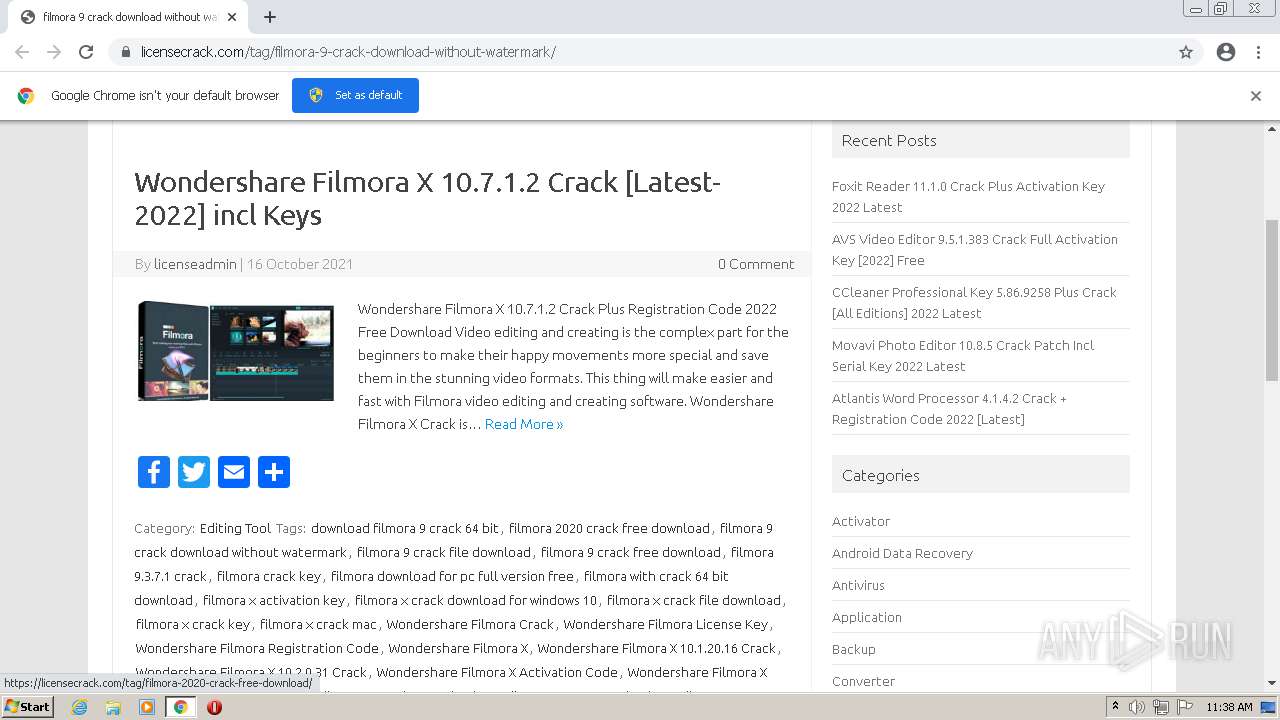Open the Editing Tool category link
The image size is (1280, 720).
point(235,528)
